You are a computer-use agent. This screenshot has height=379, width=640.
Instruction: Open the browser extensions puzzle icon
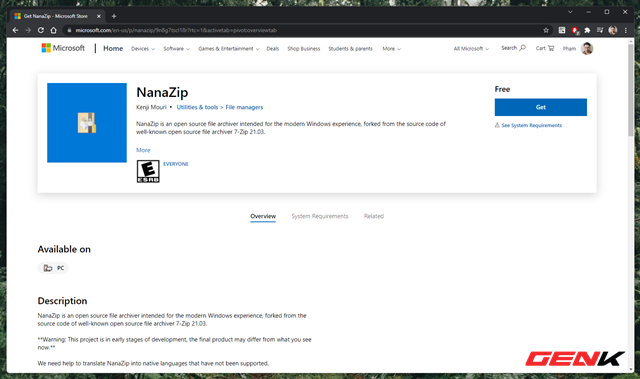(x=587, y=30)
